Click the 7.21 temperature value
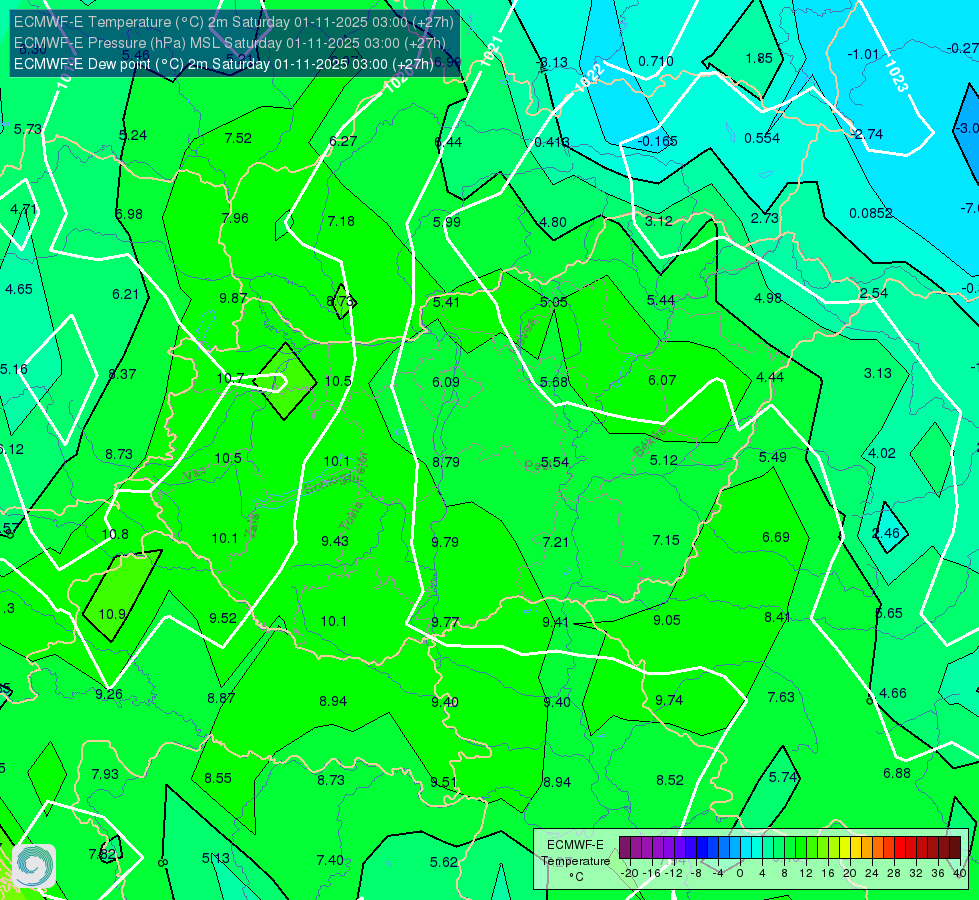 556,541
